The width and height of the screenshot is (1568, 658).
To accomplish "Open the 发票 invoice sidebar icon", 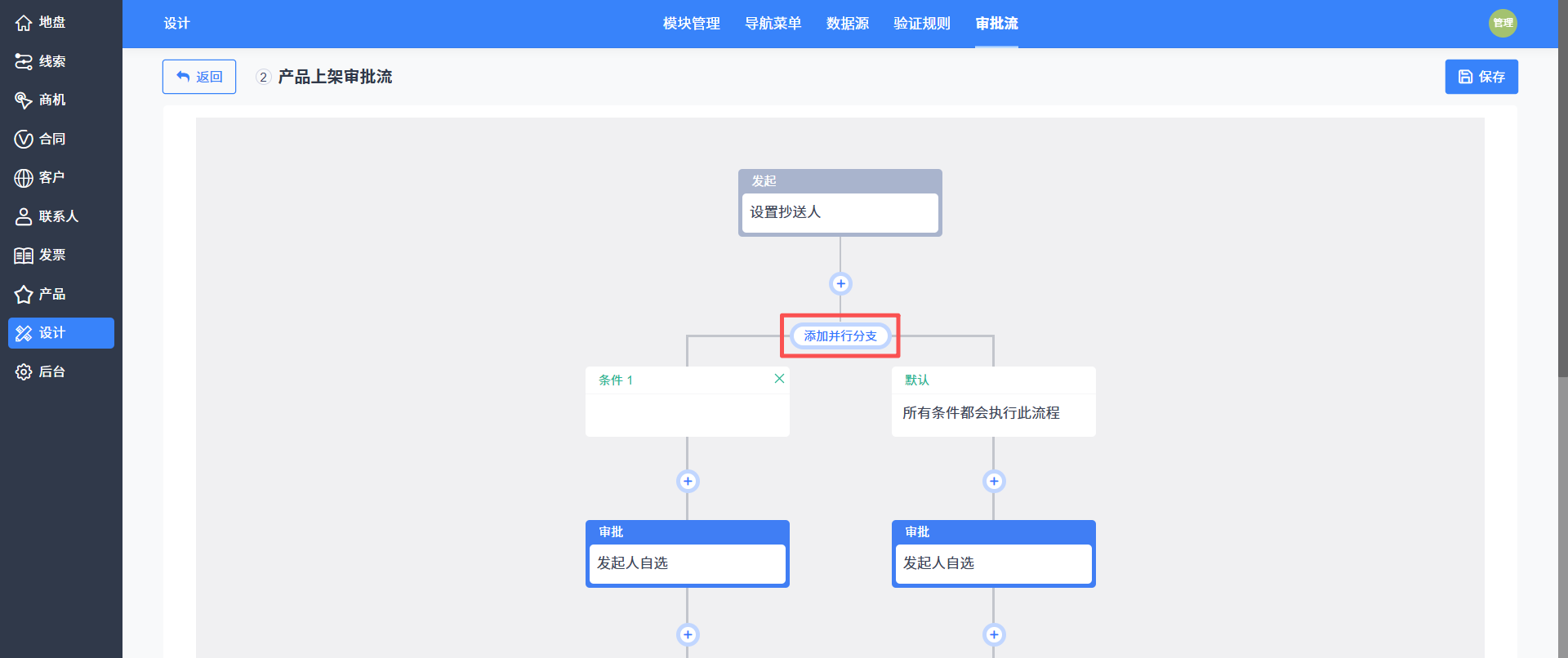I will click(24, 256).
